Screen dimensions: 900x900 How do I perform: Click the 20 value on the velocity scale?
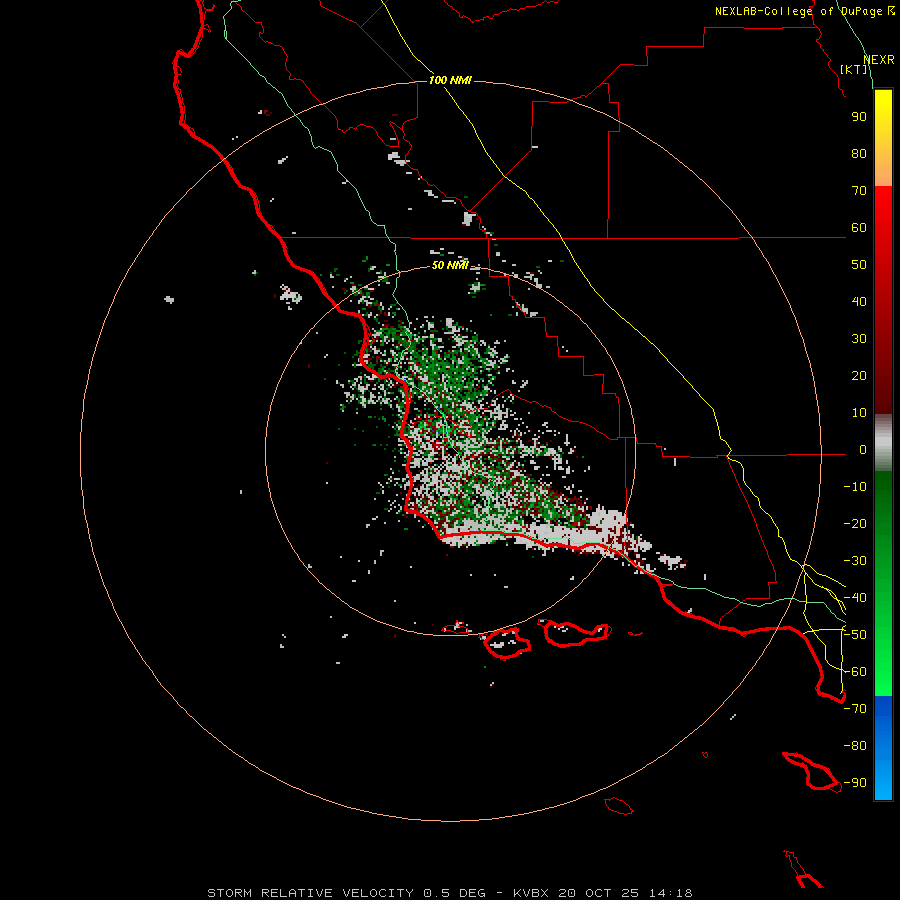point(859,376)
